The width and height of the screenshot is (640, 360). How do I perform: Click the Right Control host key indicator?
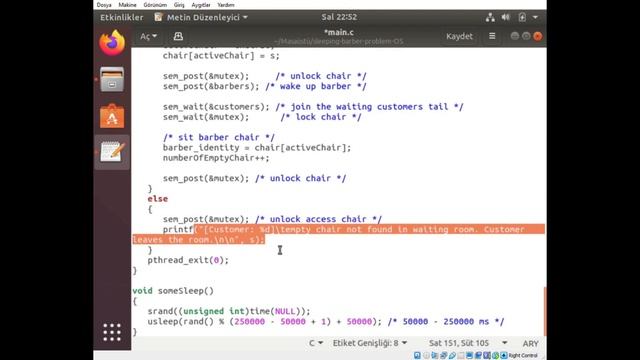click(523, 356)
